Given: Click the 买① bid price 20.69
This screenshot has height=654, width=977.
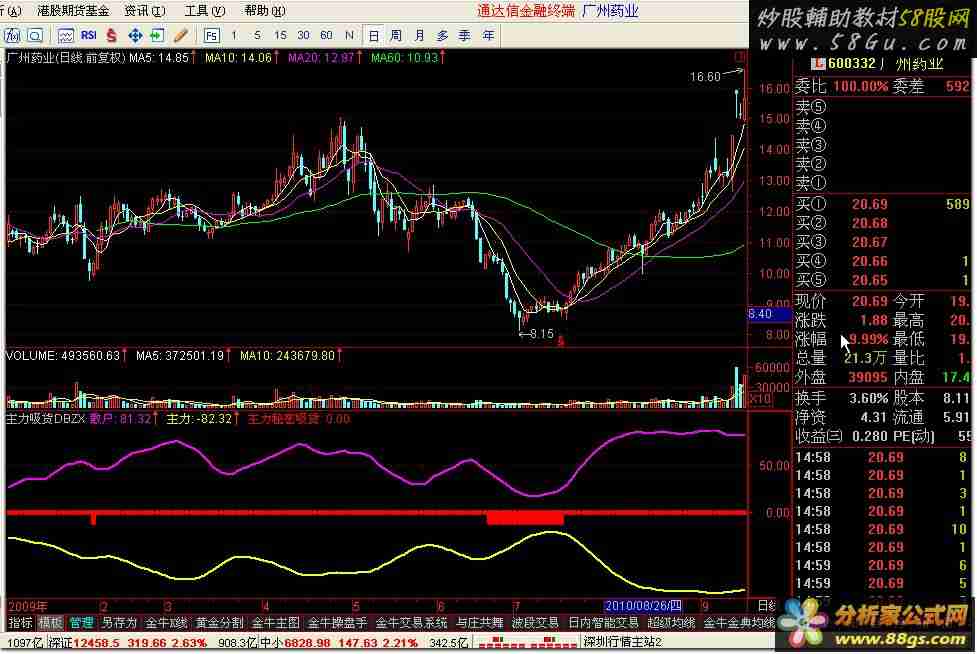Looking at the screenshot, I should [x=869, y=204].
